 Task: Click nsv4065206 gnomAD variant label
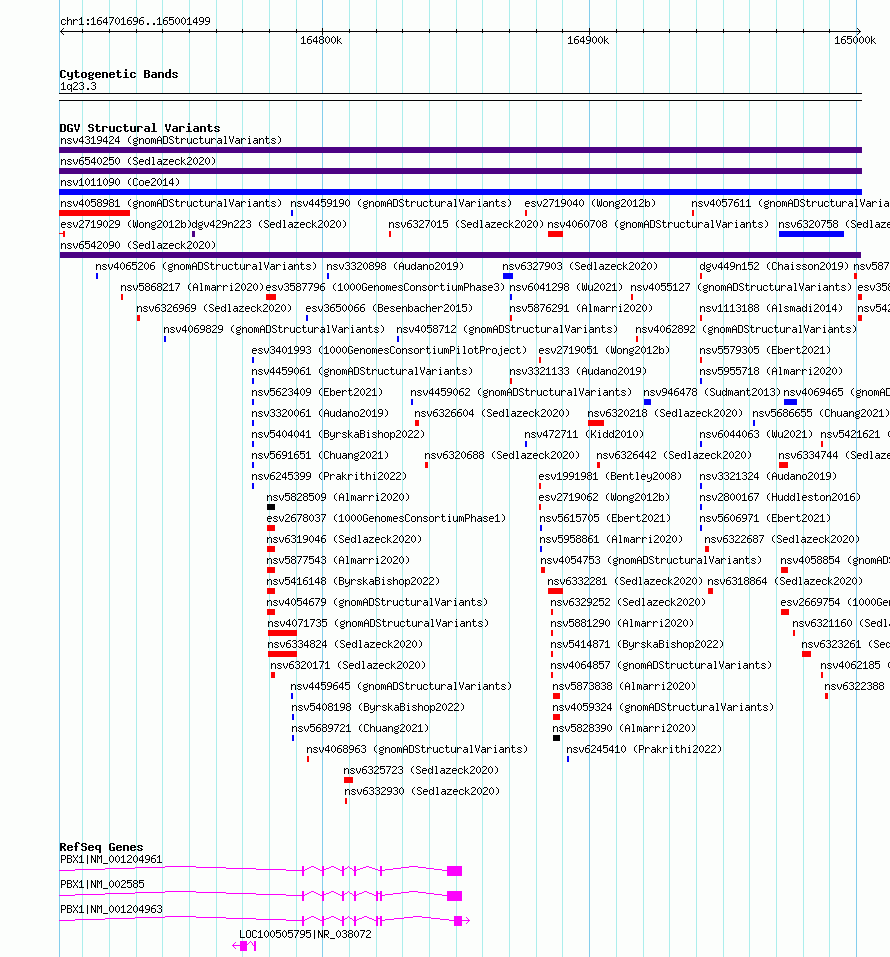click(206, 266)
